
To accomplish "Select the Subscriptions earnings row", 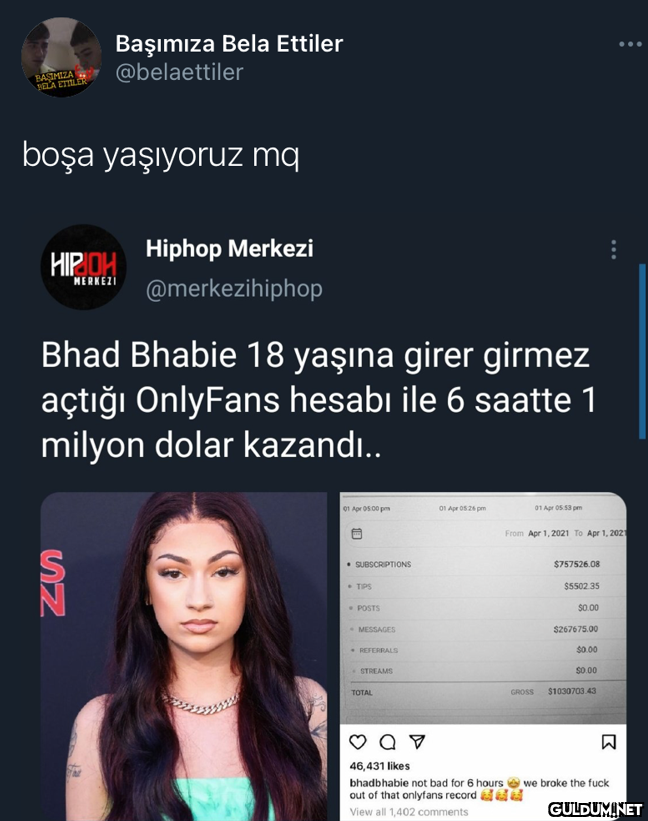I will pos(474,564).
